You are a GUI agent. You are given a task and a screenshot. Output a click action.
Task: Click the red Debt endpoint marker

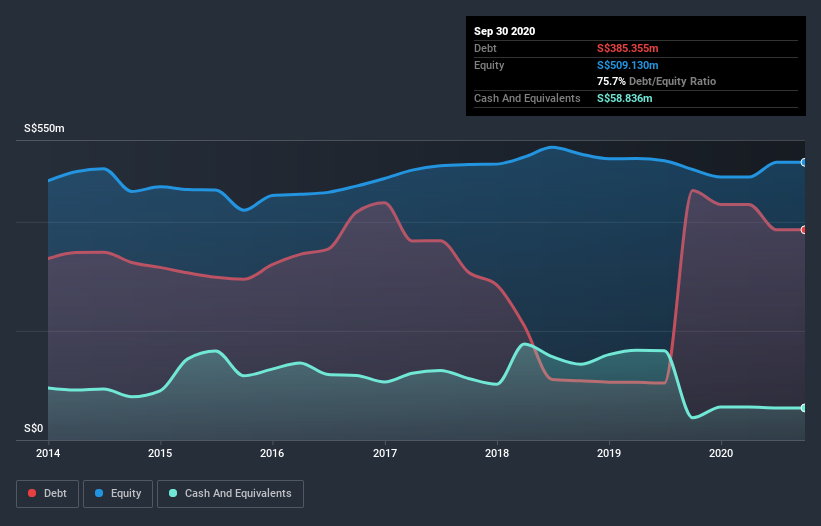pyautogui.click(x=804, y=230)
